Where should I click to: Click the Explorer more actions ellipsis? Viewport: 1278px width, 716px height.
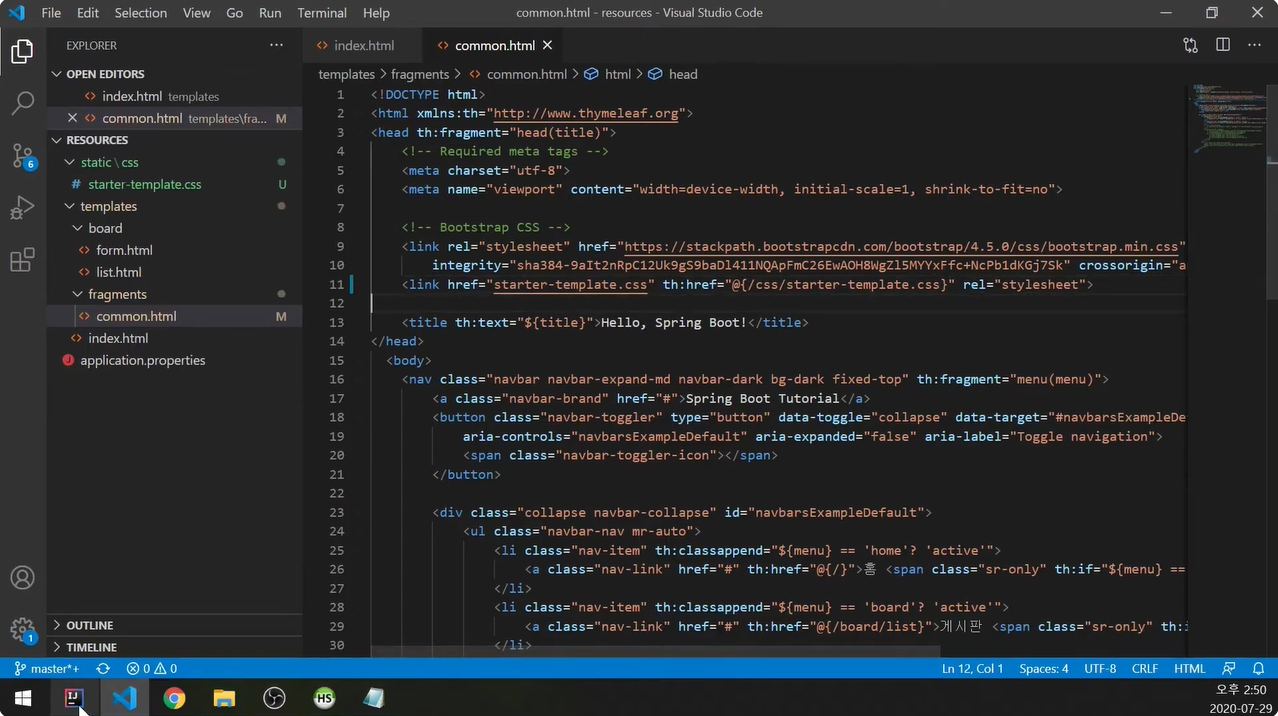(x=276, y=45)
